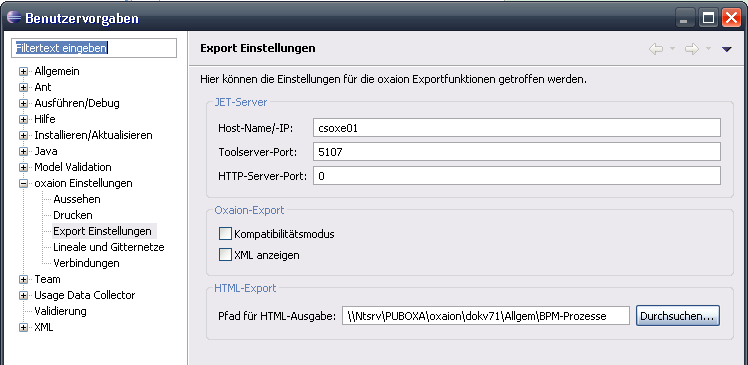
Task: Enable the Kompatibilitätsmodus checkbox
Action: point(225,234)
